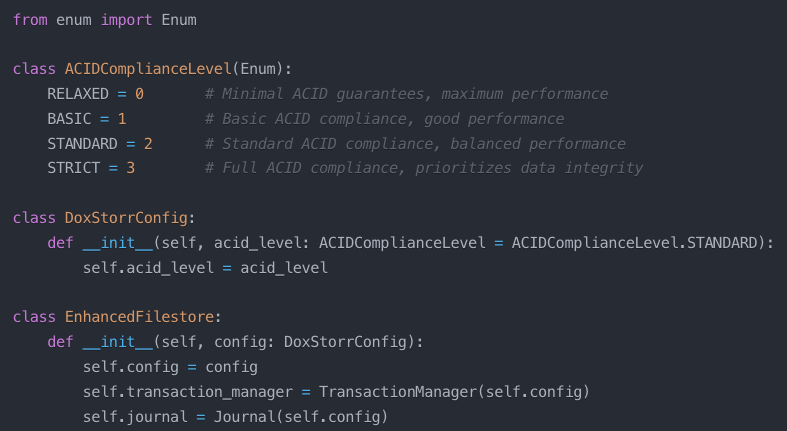The height and width of the screenshot is (431, 787).
Task: Click the ACIDComplianceLevel class name in its definition
Action: tap(148, 69)
